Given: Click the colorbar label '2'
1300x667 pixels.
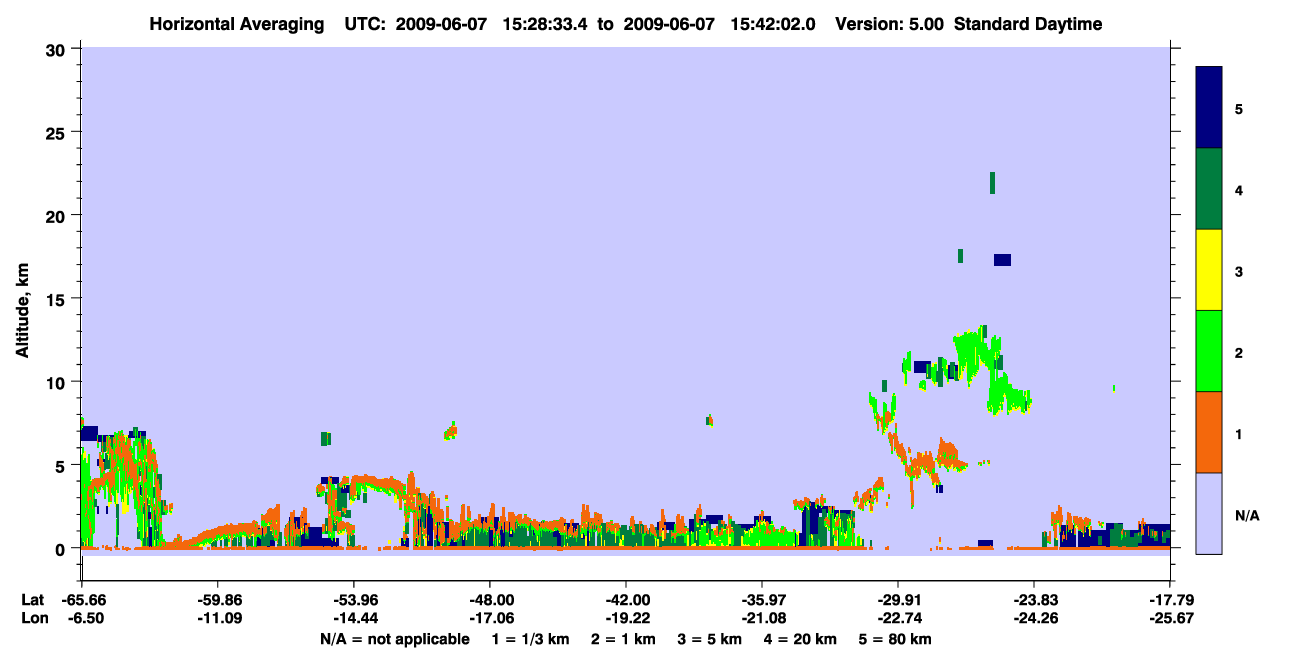Looking at the screenshot, I should tap(1239, 352).
